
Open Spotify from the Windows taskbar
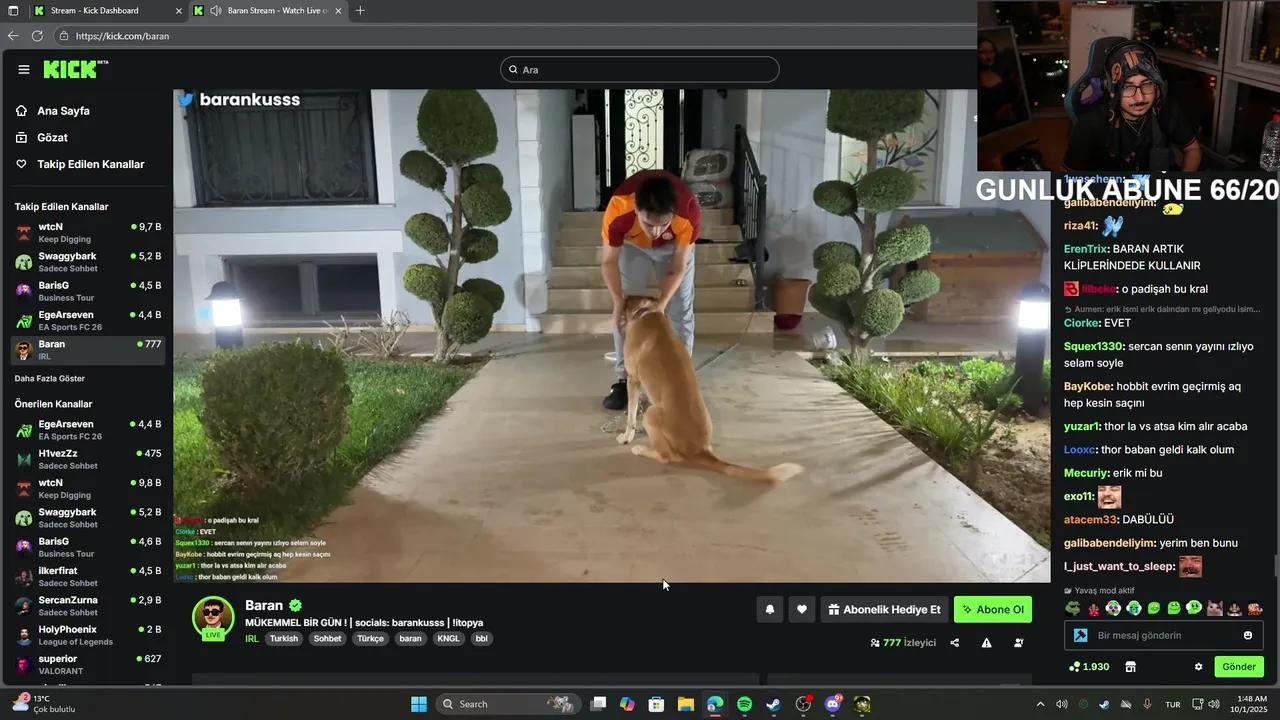(744, 704)
